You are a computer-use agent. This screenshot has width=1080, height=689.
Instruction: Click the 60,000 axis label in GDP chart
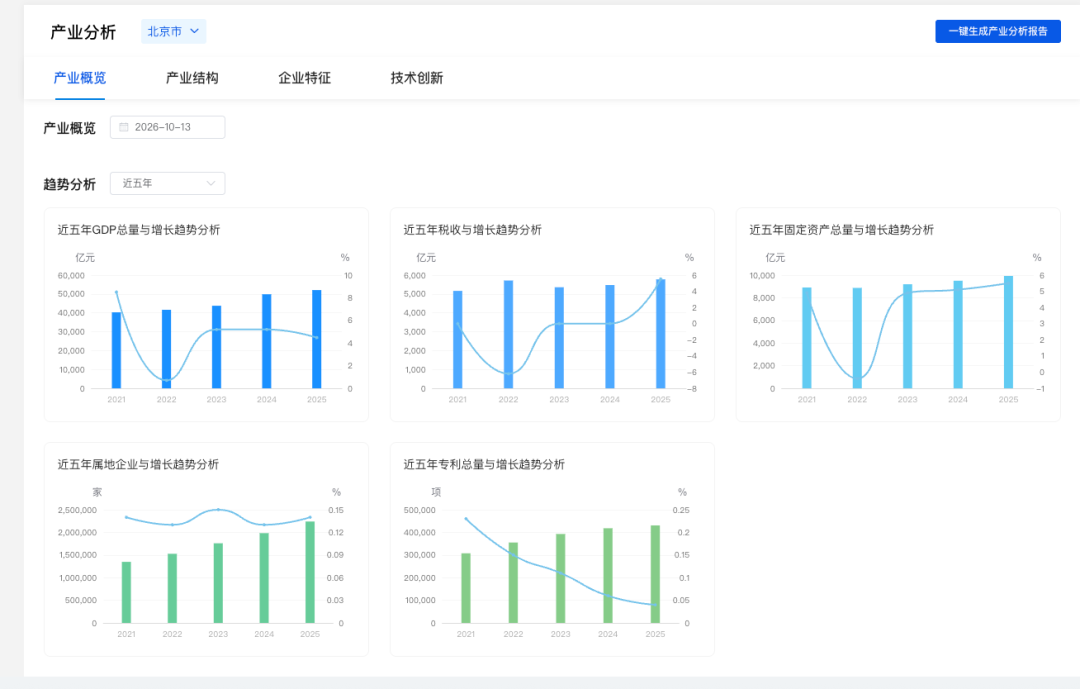71,276
